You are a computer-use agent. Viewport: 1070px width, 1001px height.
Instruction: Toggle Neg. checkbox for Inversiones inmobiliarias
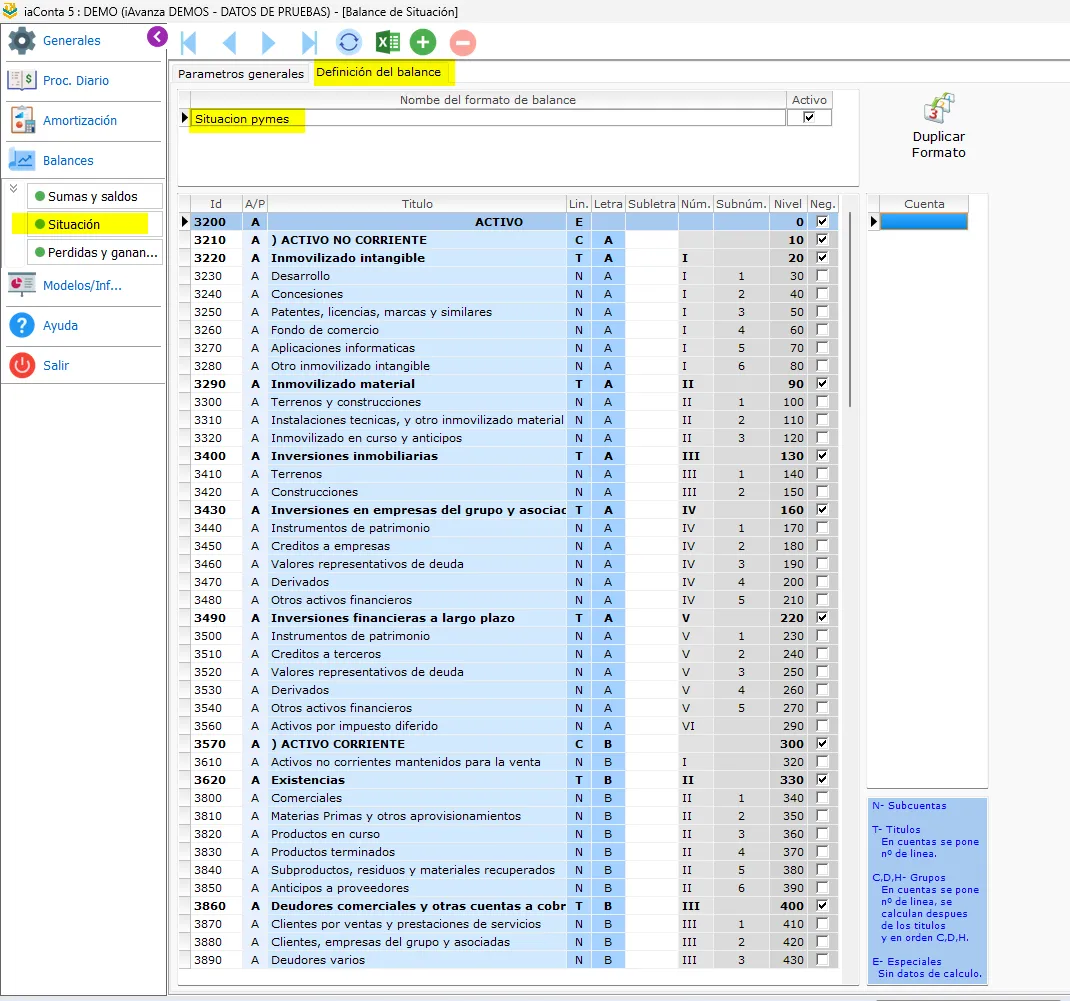(822, 456)
